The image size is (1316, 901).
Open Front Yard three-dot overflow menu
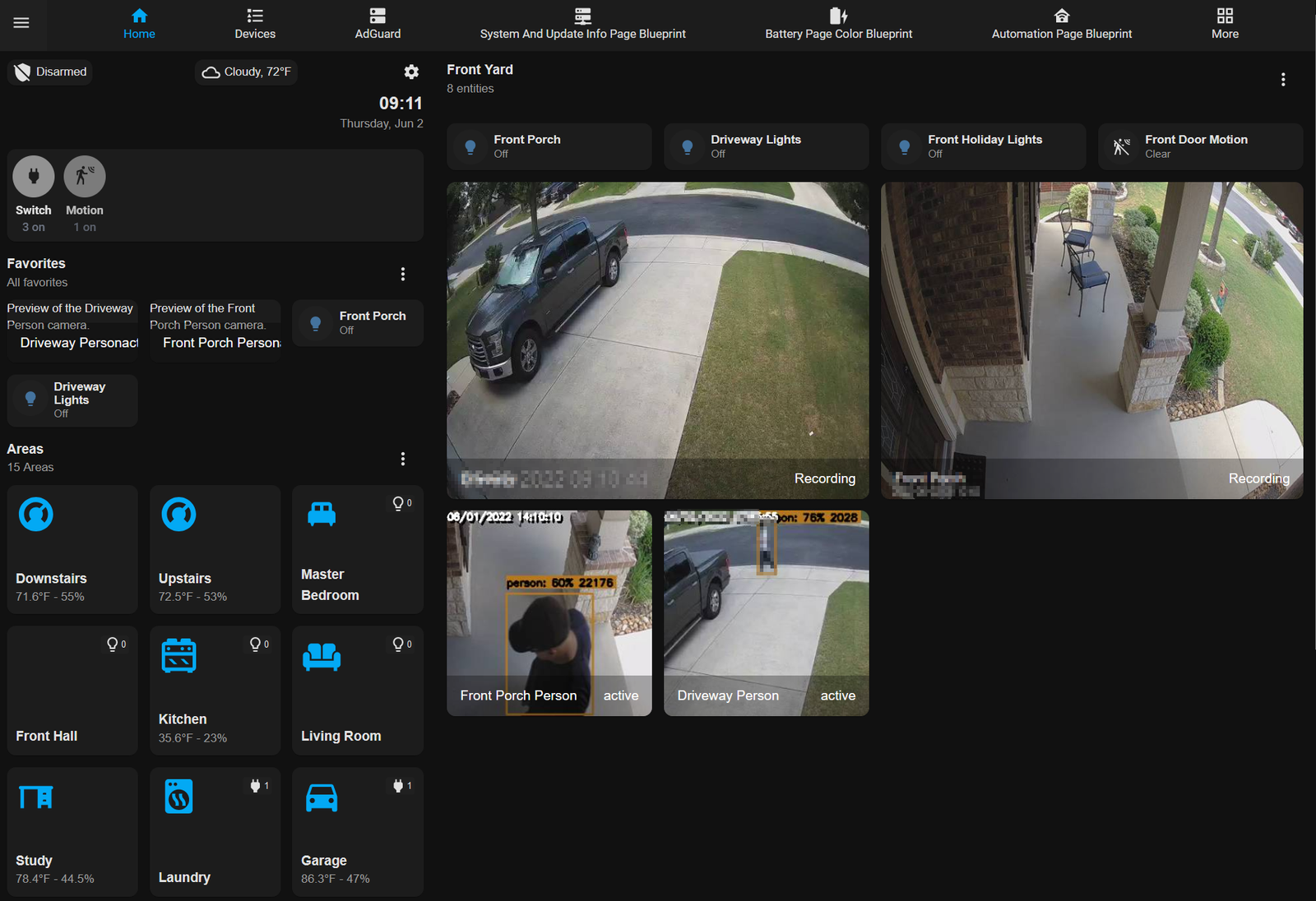tap(1282, 80)
